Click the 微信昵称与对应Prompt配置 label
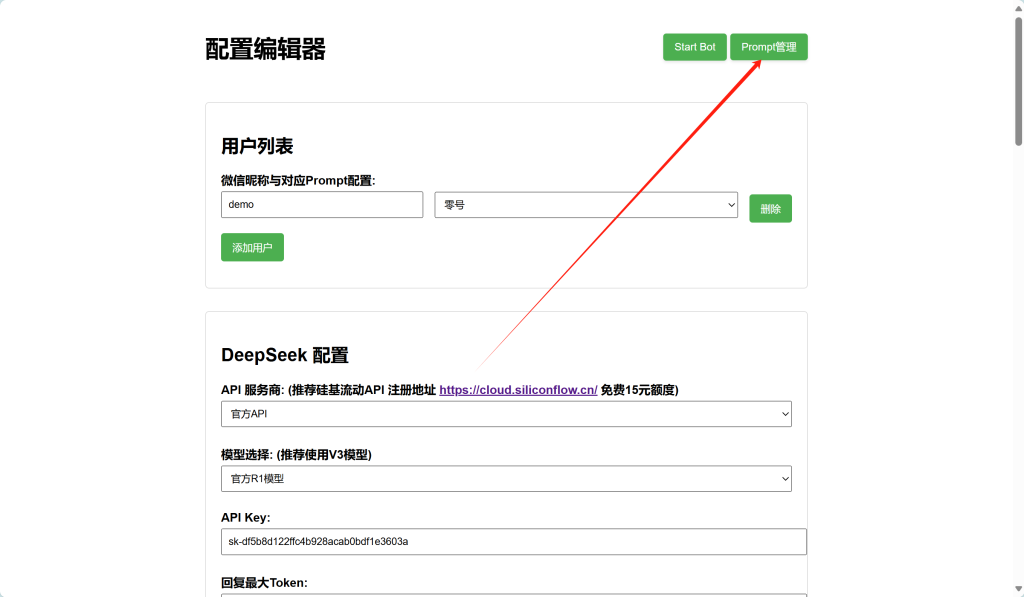Viewport: 1024px width, 597px height. 298,180
